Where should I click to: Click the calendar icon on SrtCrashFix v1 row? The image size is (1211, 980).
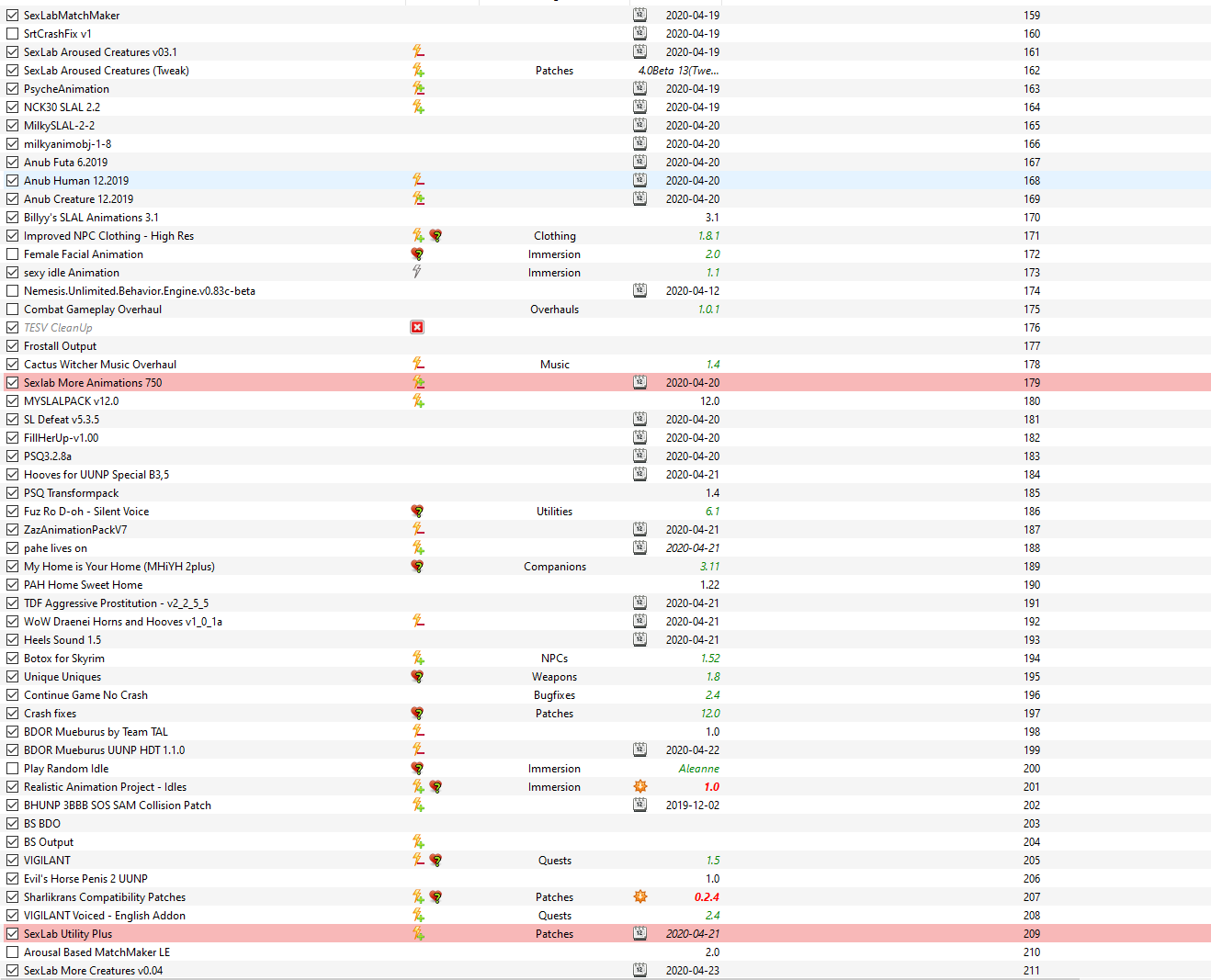(x=639, y=34)
